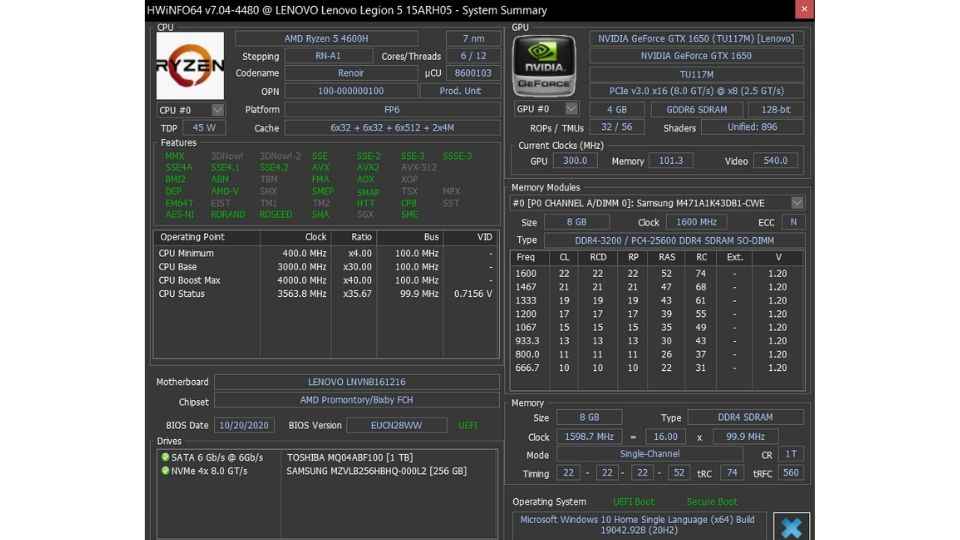Click the CPU Base row
The width and height of the screenshot is (960, 540).
326,267
